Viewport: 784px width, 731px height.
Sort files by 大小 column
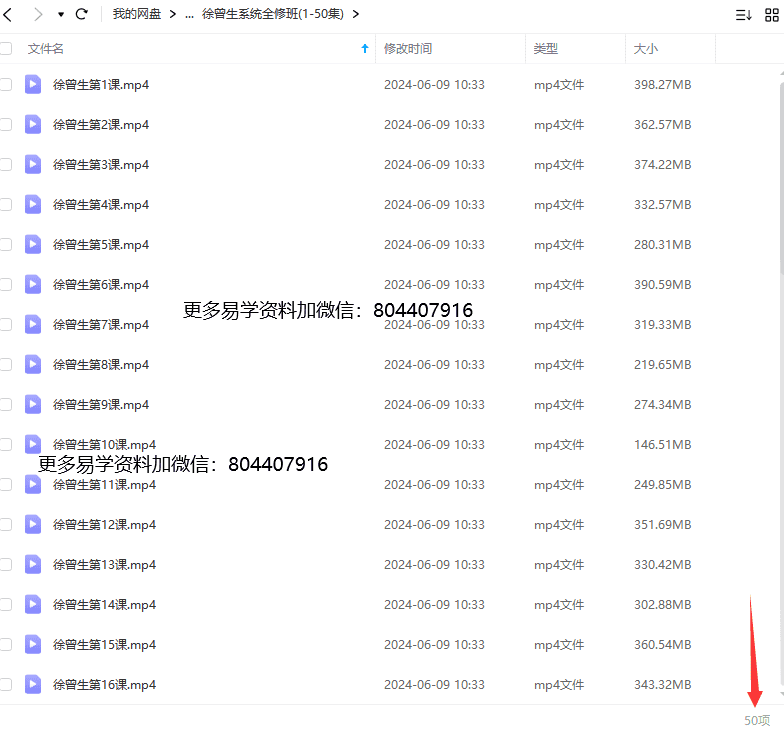[x=645, y=49]
